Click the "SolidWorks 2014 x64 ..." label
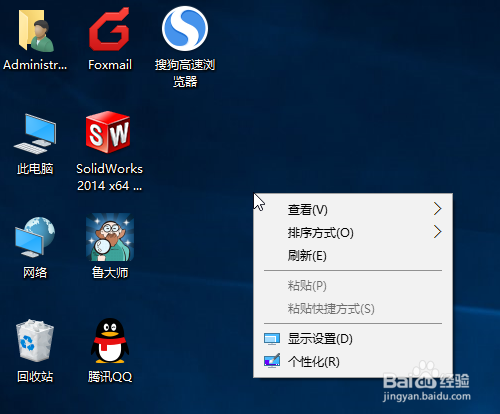The width and height of the screenshot is (500, 414). point(110,177)
